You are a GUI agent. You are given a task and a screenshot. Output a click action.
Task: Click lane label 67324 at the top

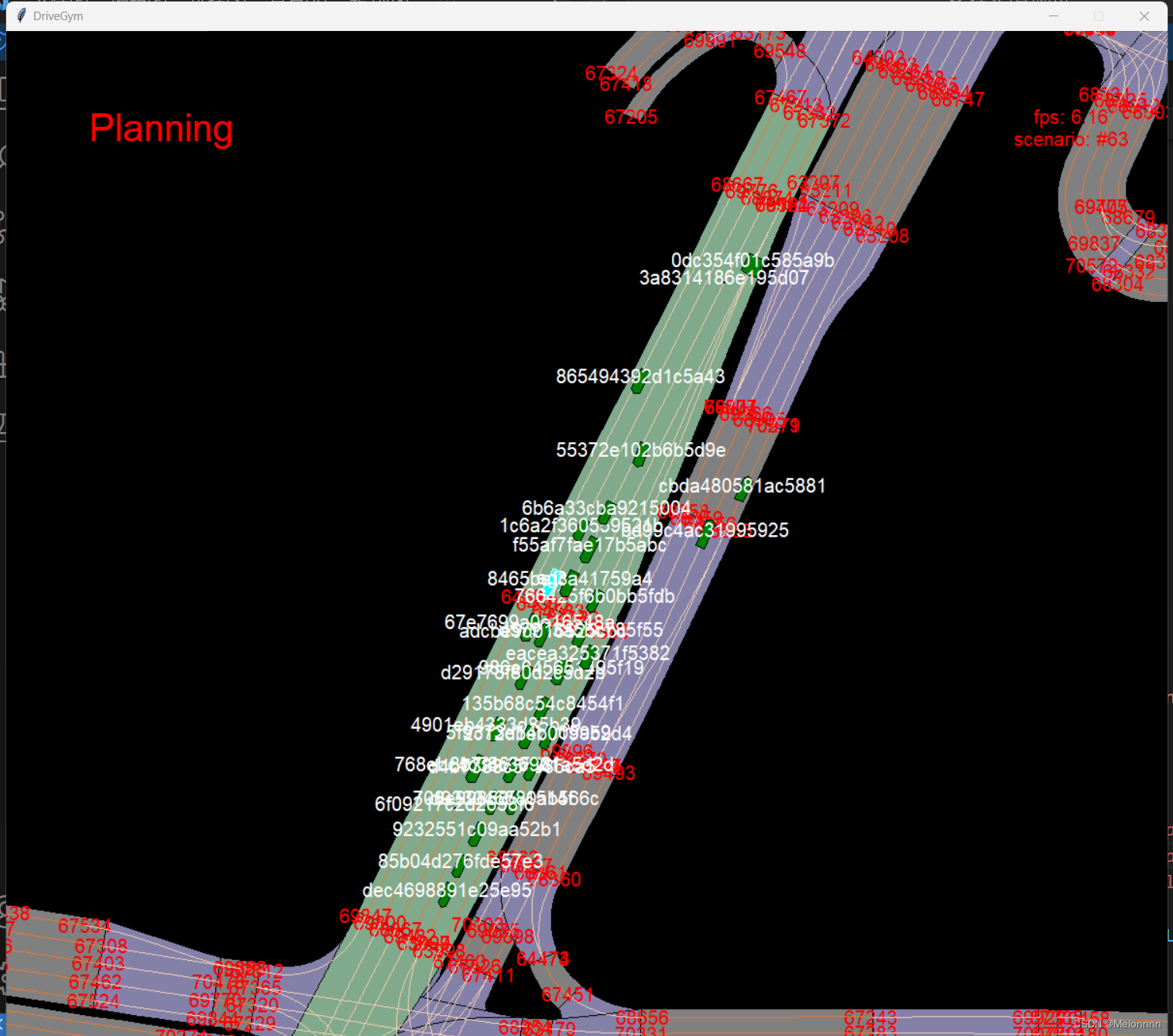coord(610,74)
